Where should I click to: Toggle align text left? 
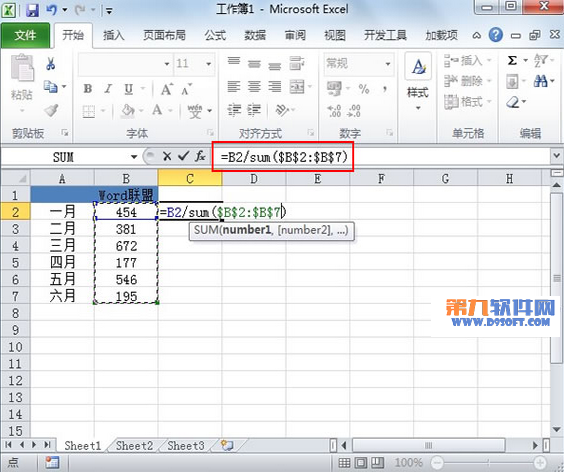point(234,87)
